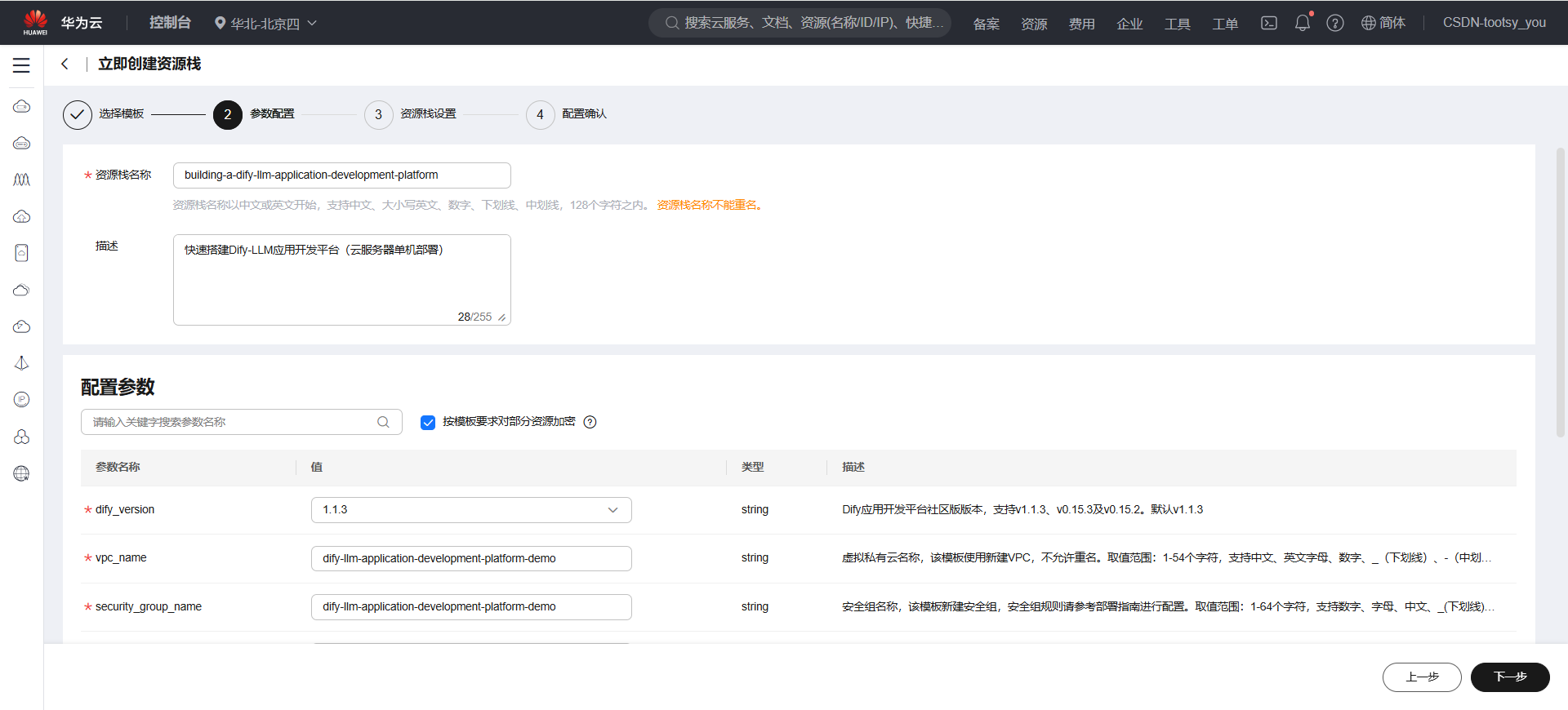This screenshot has height=710, width=1568.
Task: Click the 上一步 button
Action: 1422,677
